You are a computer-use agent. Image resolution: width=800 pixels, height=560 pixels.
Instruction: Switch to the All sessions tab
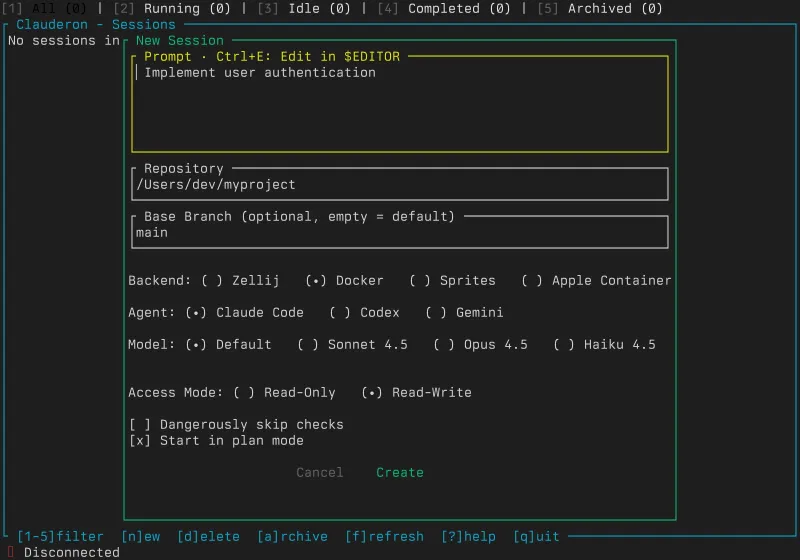click(x=44, y=9)
